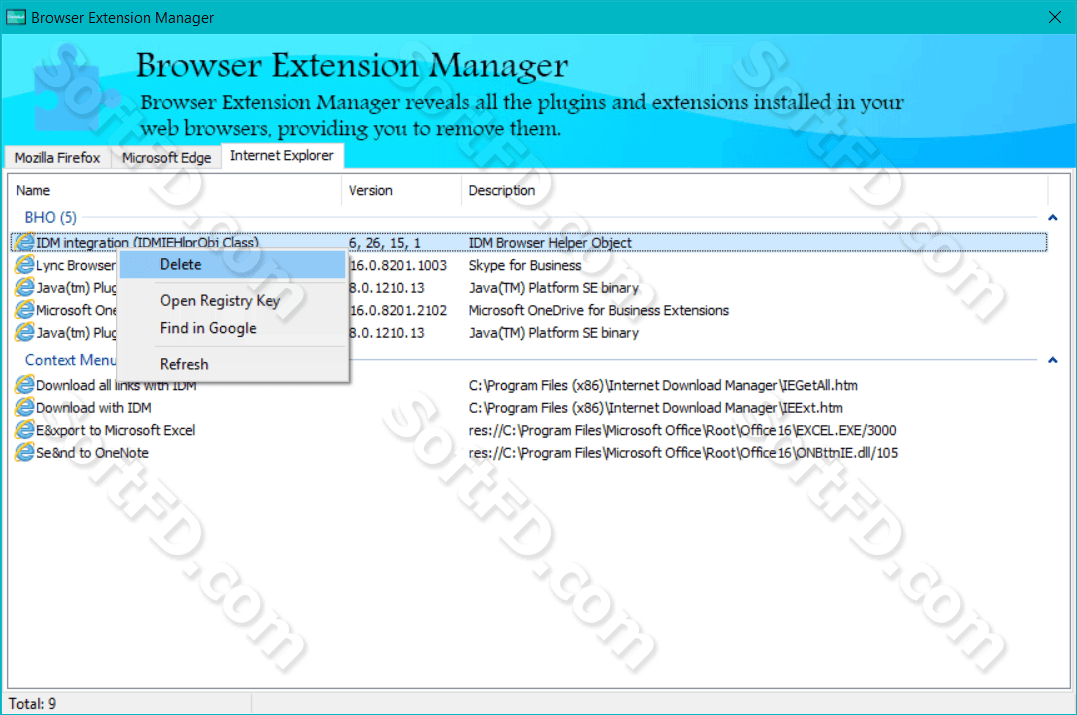1077x715 pixels.
Task: Click the app icon in the title bar
Action: click(x=15, y=17)
